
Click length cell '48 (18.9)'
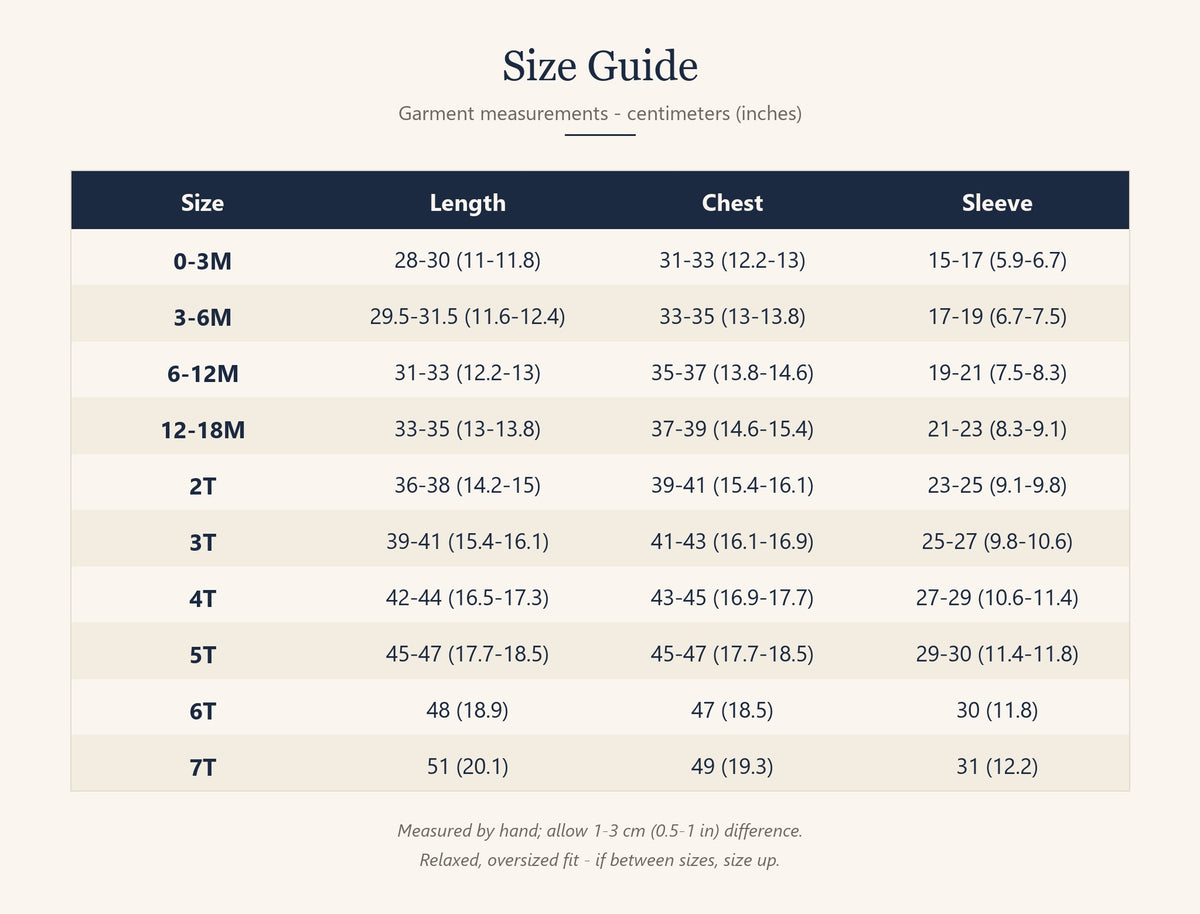(x=467, y=710)
